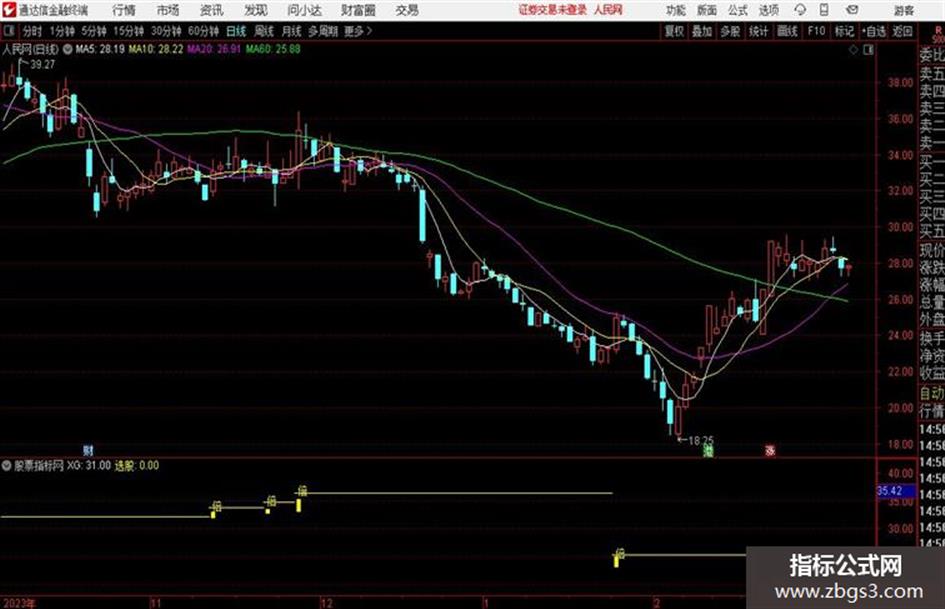Screen dimensions: 945x609
Task: Click the Tongdaxin logo icon
Action: [x=8, y=10]
